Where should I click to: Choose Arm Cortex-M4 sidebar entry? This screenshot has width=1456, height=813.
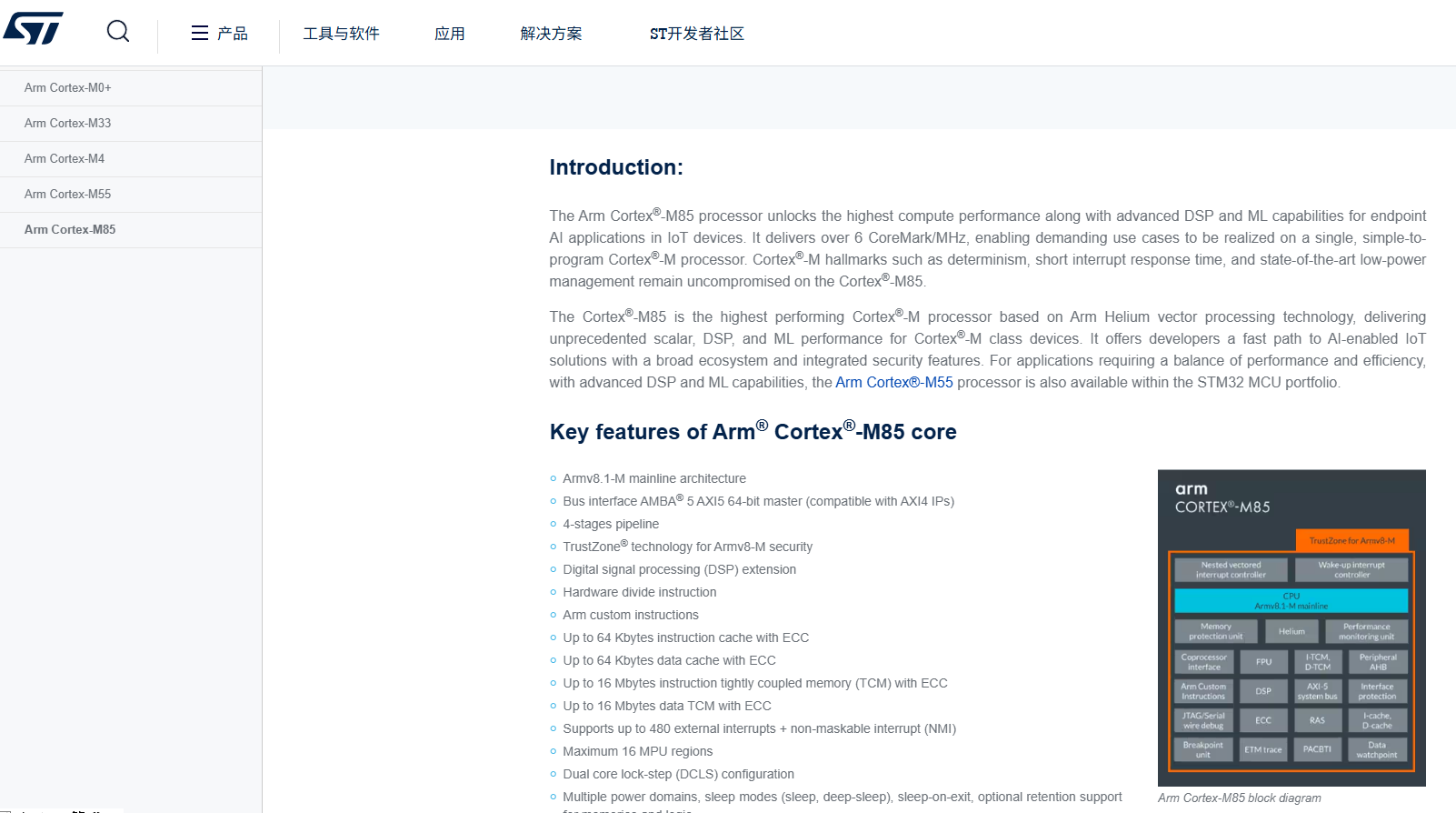[x=131, y=159]
